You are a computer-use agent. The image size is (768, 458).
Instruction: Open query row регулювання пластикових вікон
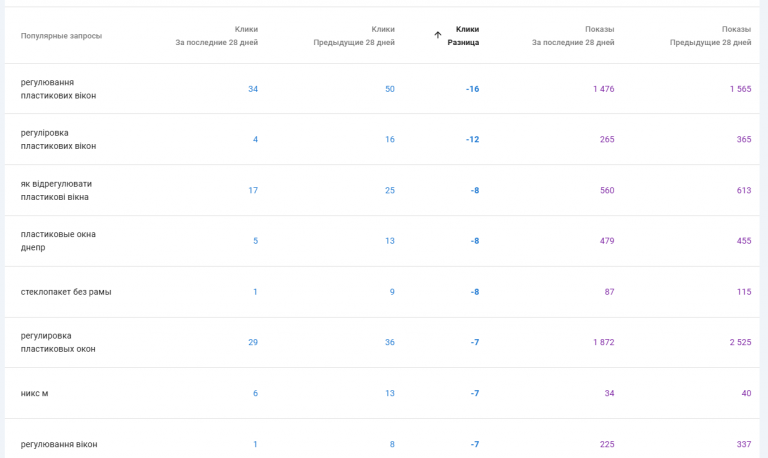pos(58,89)
